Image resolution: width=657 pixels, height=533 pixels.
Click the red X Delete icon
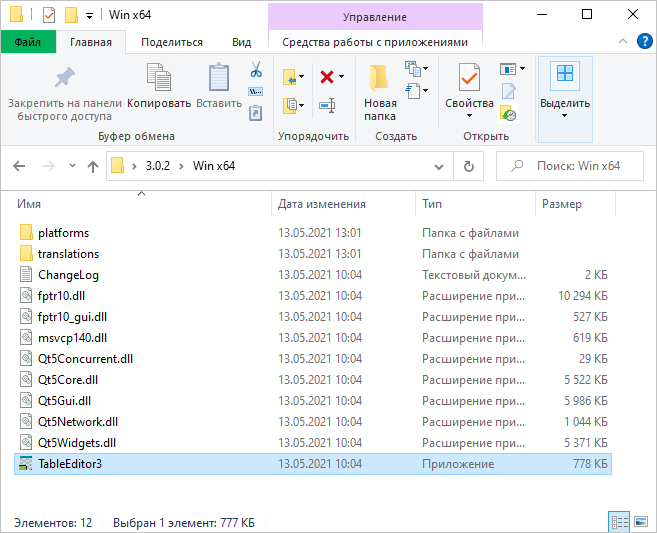pyautogui.click(x=327, y=77)
